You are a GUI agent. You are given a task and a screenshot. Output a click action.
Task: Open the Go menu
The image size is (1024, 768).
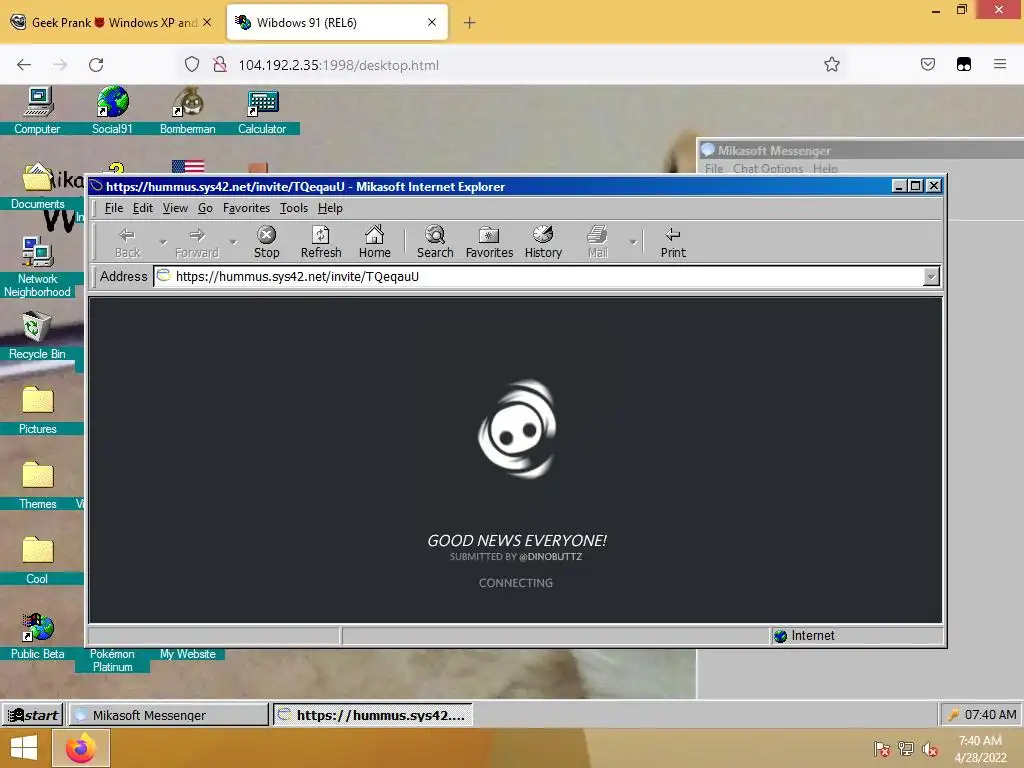pyautogui.click(x=205, y=208)
